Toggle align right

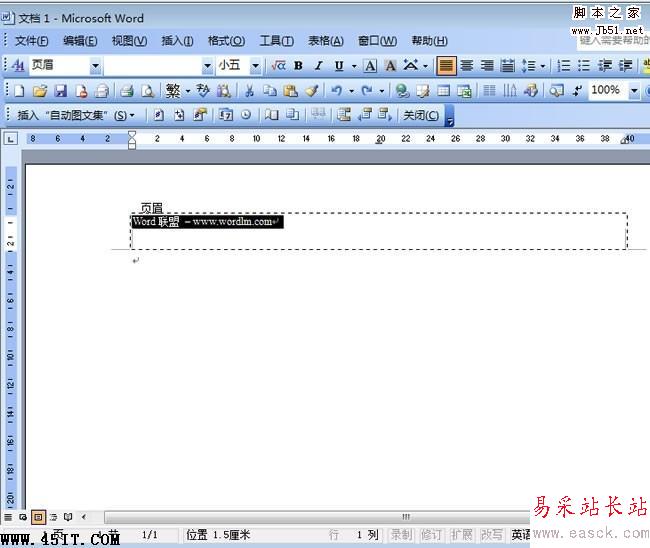pyautogui.click(x=487, y=65)
